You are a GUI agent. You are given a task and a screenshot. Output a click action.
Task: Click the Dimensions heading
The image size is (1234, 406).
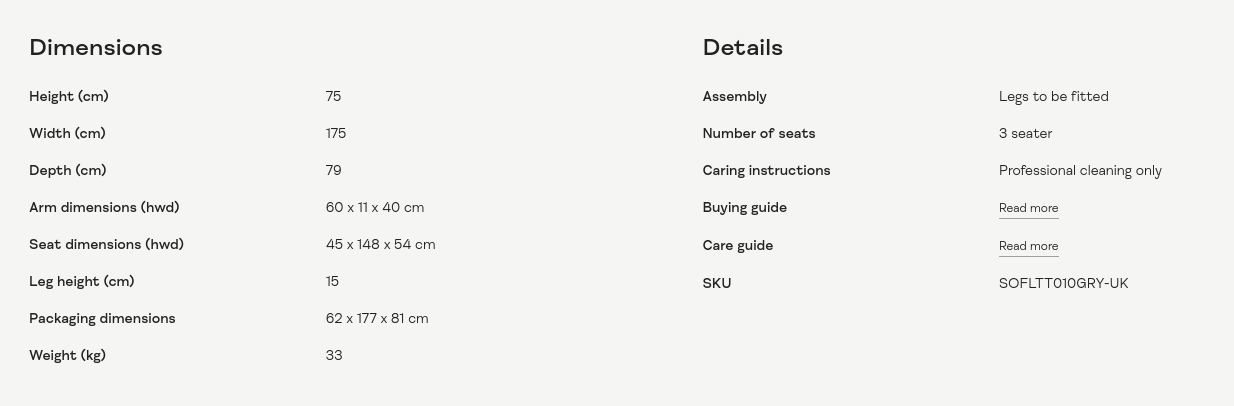click(95, 48)
